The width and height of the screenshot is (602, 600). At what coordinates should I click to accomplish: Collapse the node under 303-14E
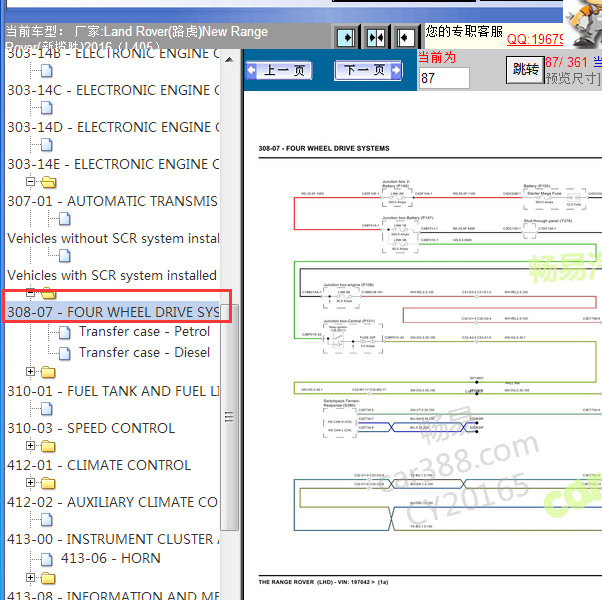(30, 181)
